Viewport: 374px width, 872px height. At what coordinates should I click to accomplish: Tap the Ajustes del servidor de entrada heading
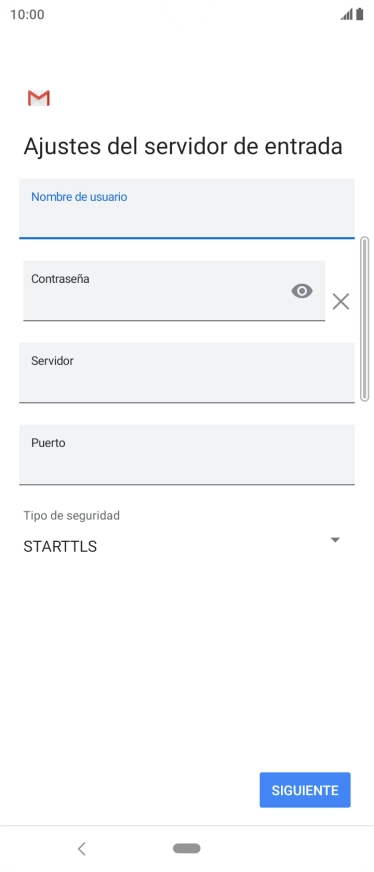[x=183, y=147]
